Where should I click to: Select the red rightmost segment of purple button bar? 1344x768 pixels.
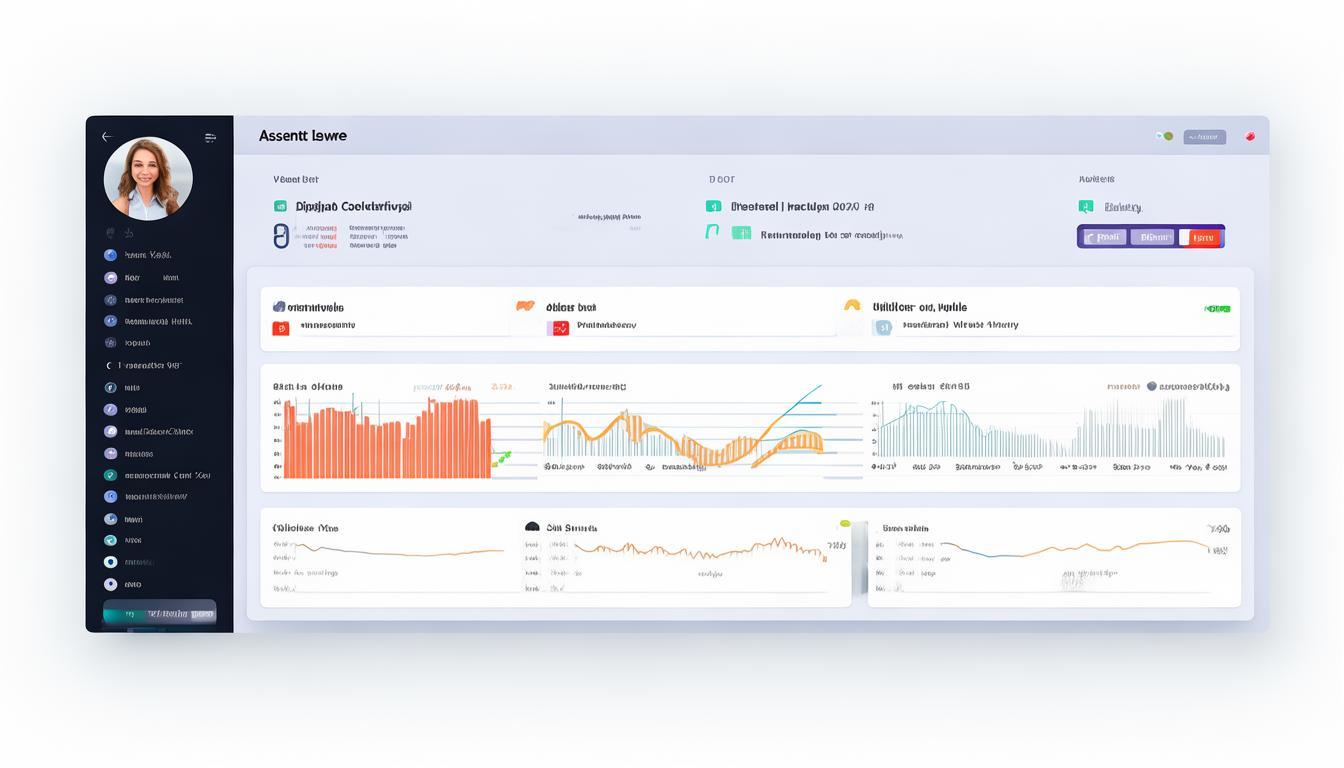pyautogui.click(x=1201, y=238)
